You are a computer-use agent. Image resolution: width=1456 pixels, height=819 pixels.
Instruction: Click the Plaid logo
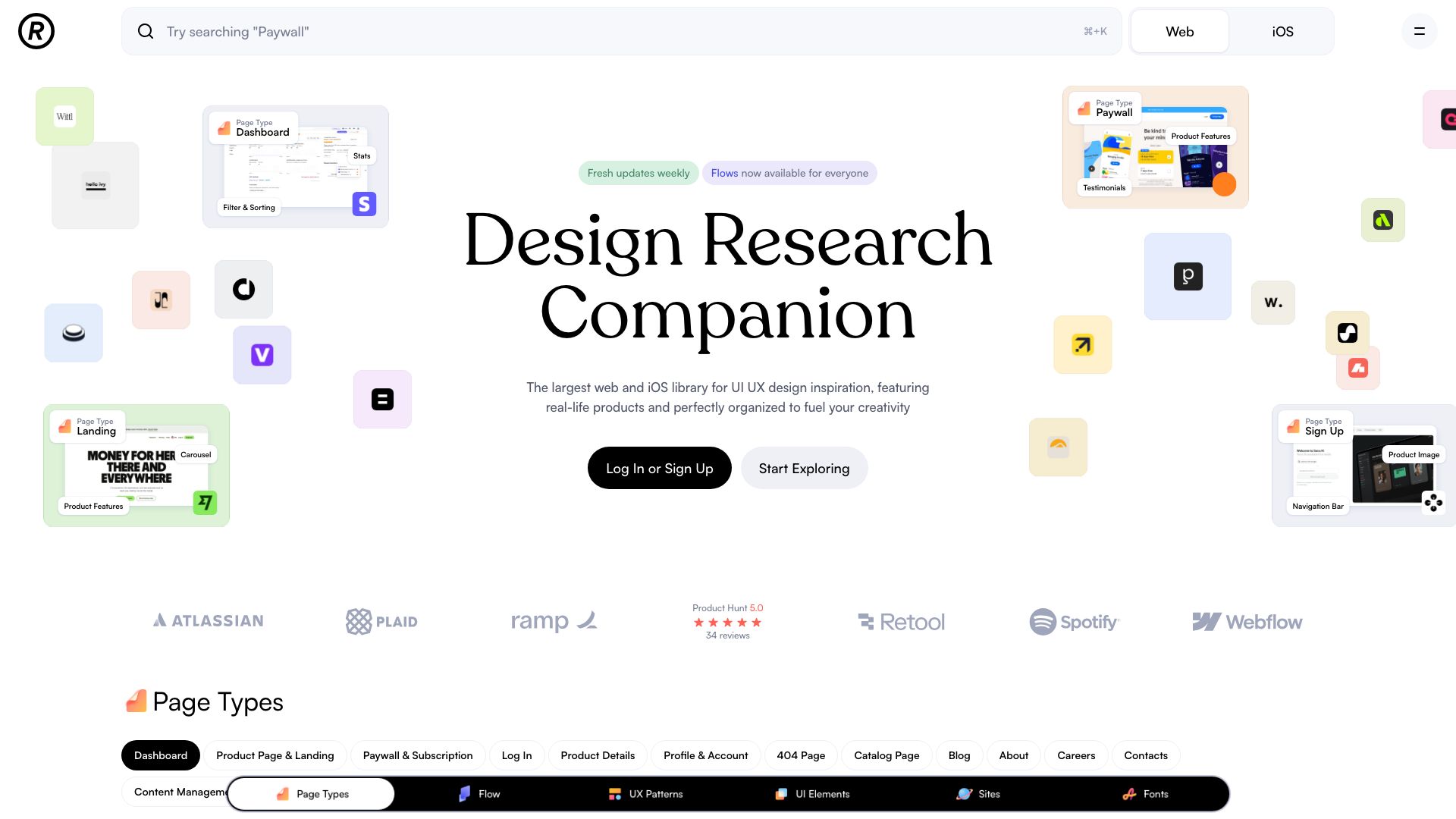coord(381,621)
